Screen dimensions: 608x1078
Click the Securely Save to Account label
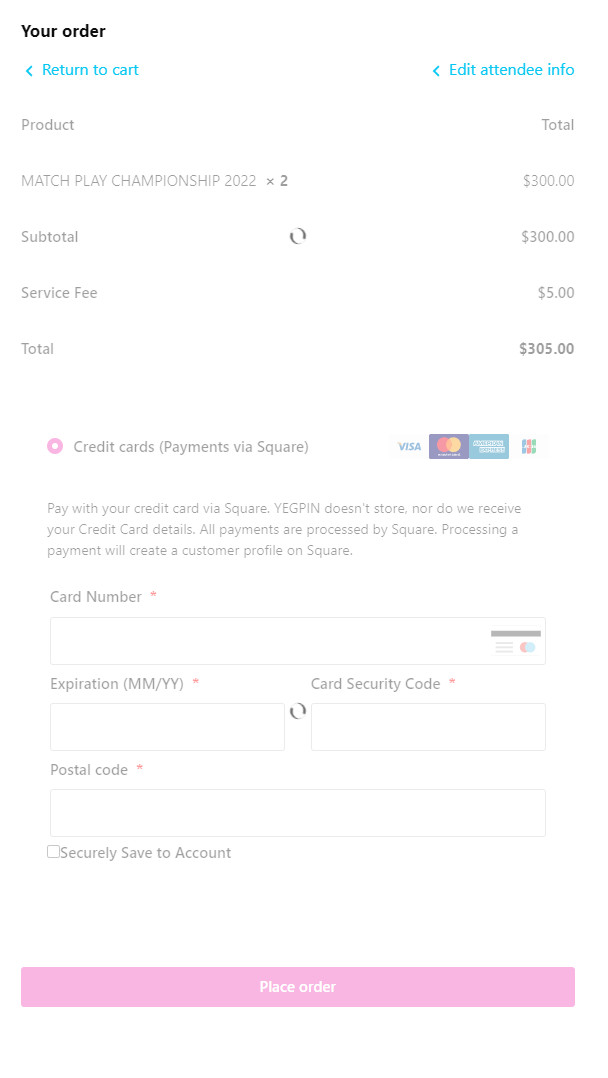click(x=146, y=853)
